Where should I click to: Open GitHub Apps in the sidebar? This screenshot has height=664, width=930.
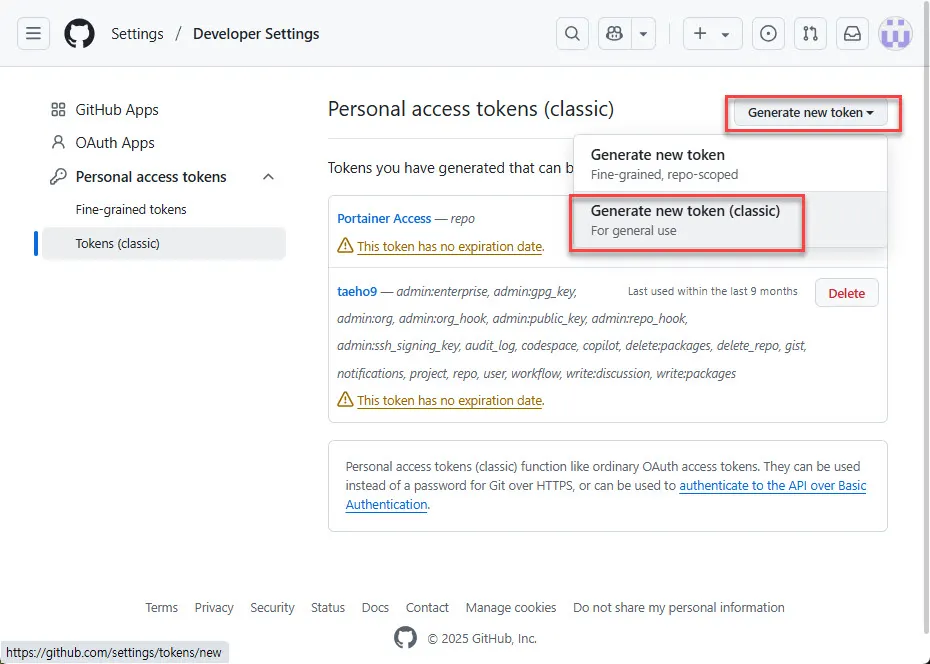(x=117, y=110)
